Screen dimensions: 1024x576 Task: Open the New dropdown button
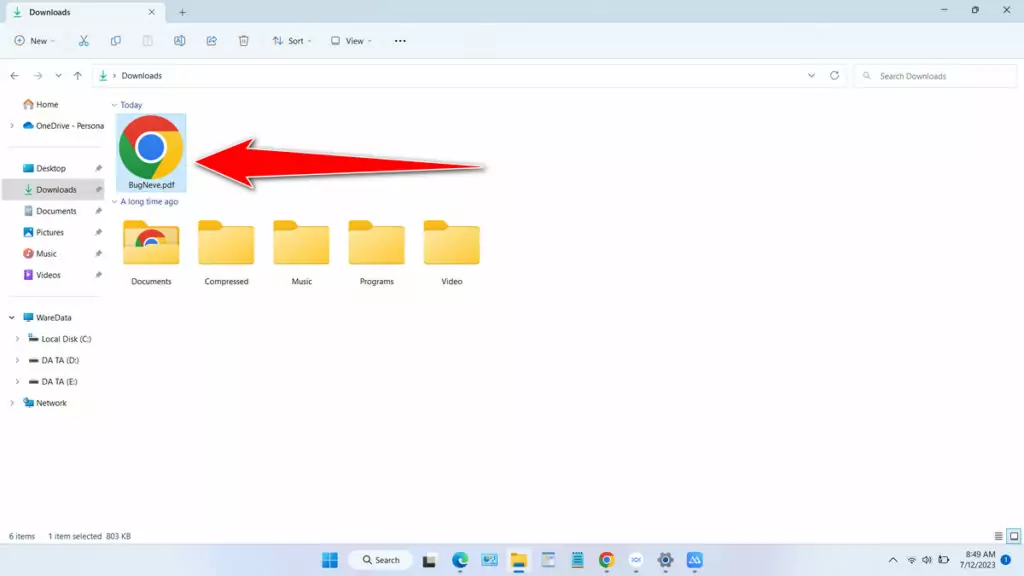(x=35, y=40)
